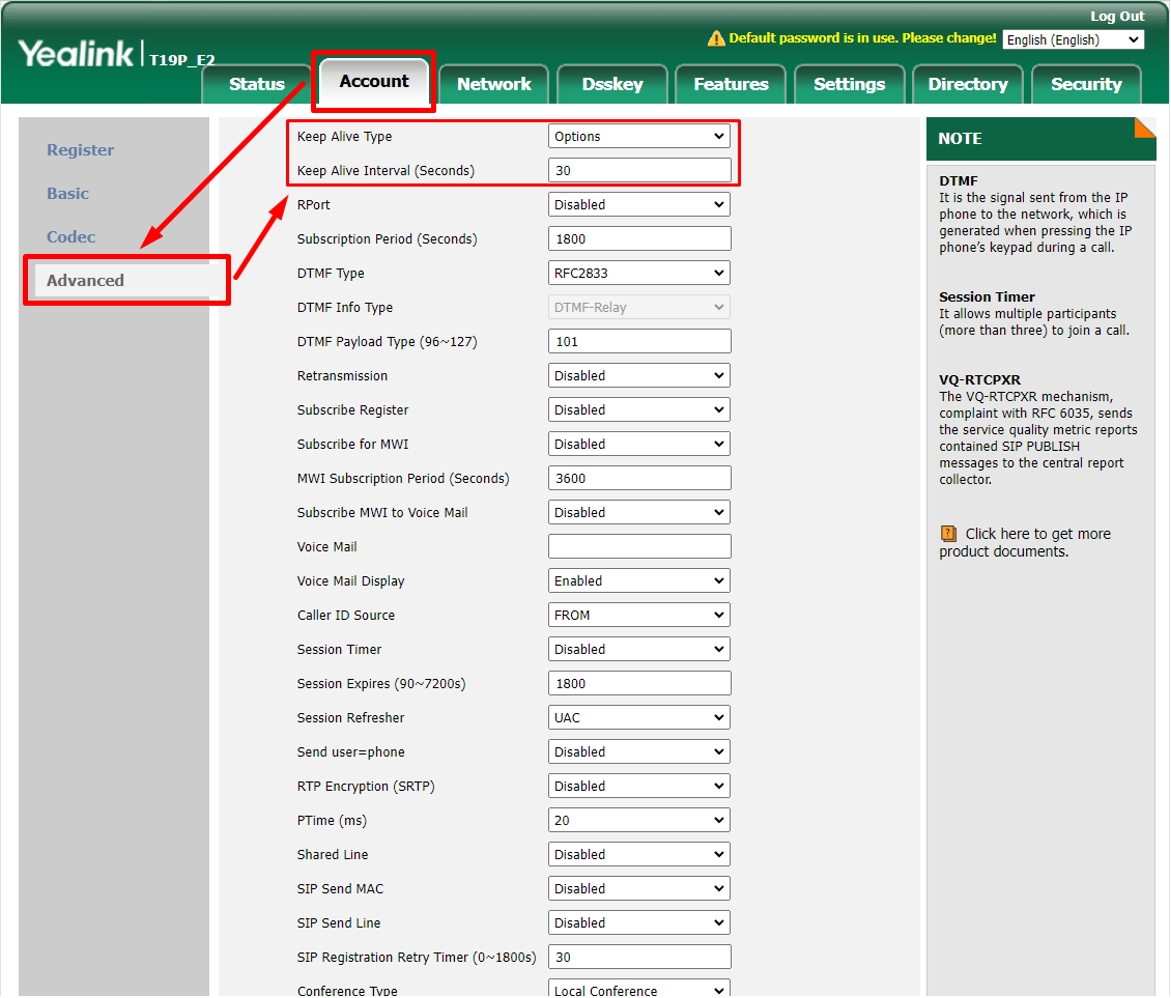Click the Yealink logo
This screenshot has width=1171, height=998.
[x=76, y=54]
